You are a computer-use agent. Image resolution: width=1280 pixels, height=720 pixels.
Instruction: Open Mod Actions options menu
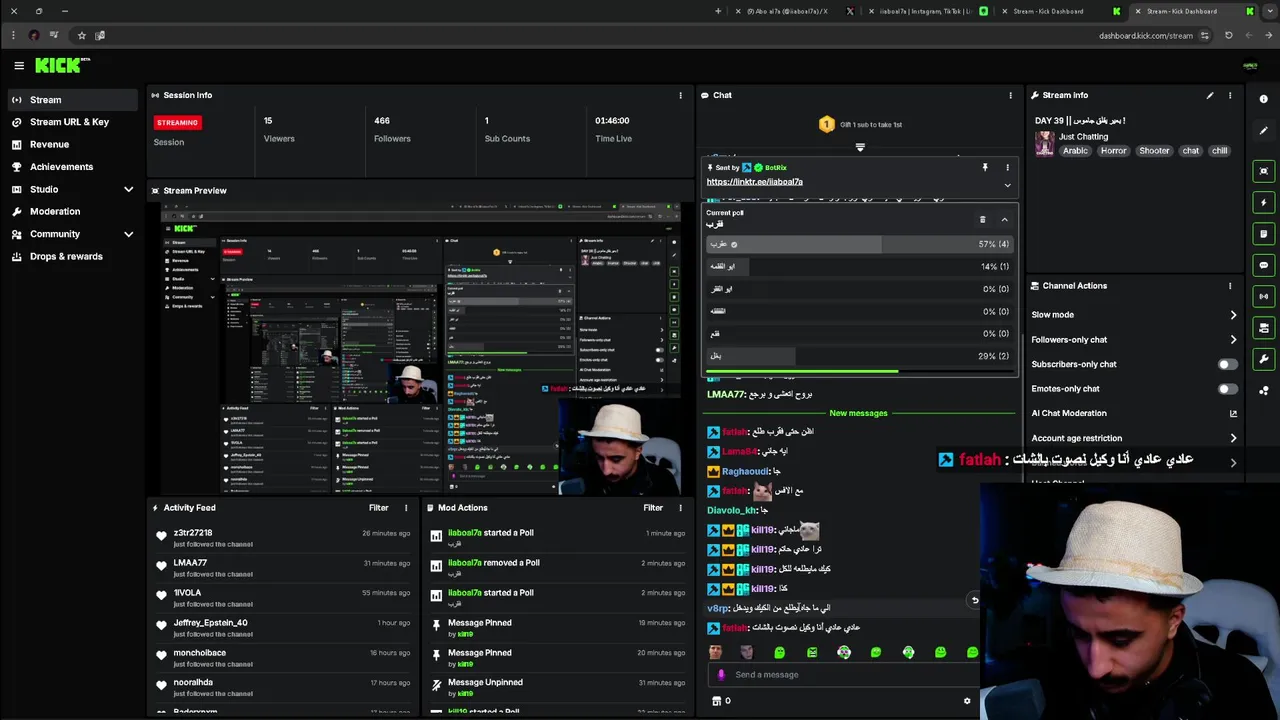coord(680,508)
